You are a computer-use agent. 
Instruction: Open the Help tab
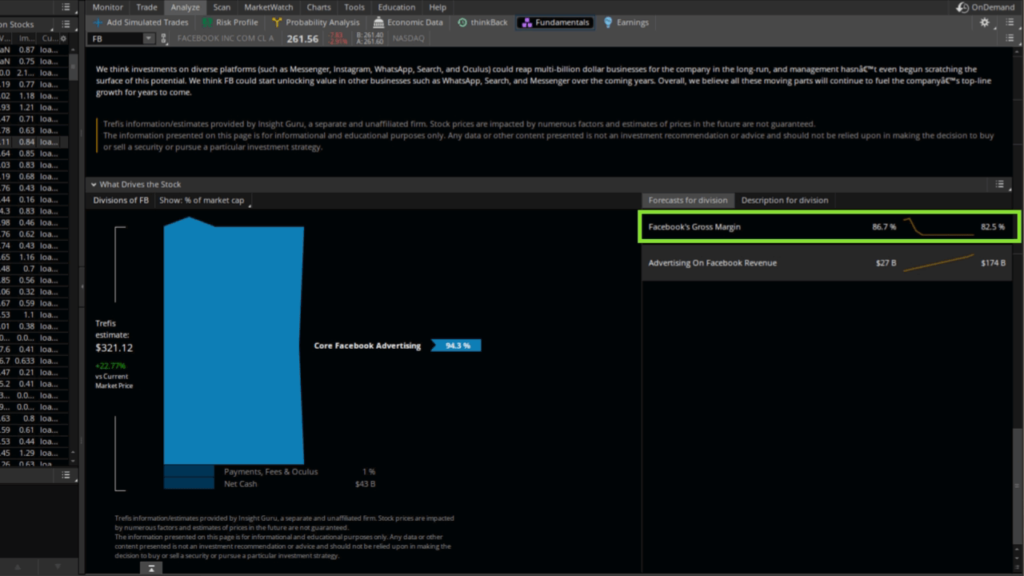pyautogui.click(x=438, y=7)
